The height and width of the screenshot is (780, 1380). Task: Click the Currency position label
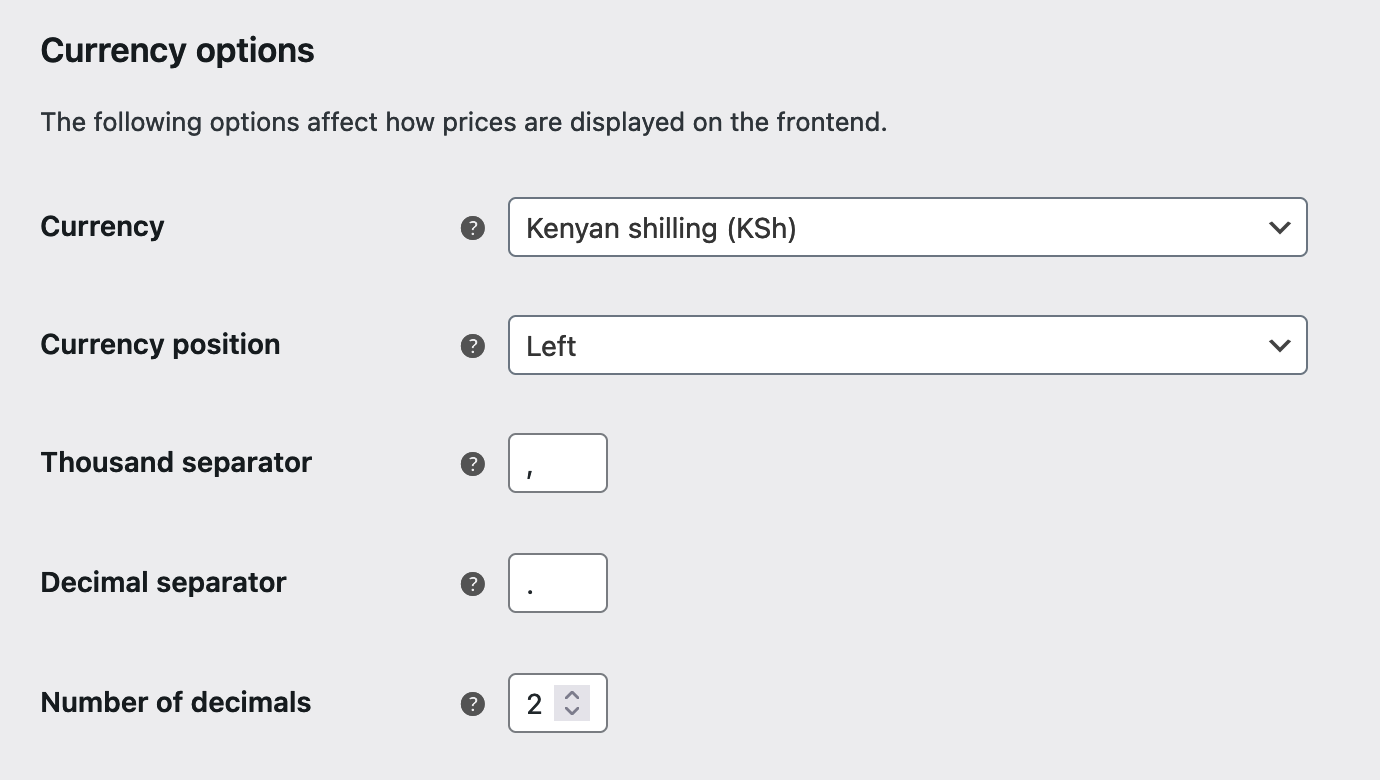coord(160,344)
